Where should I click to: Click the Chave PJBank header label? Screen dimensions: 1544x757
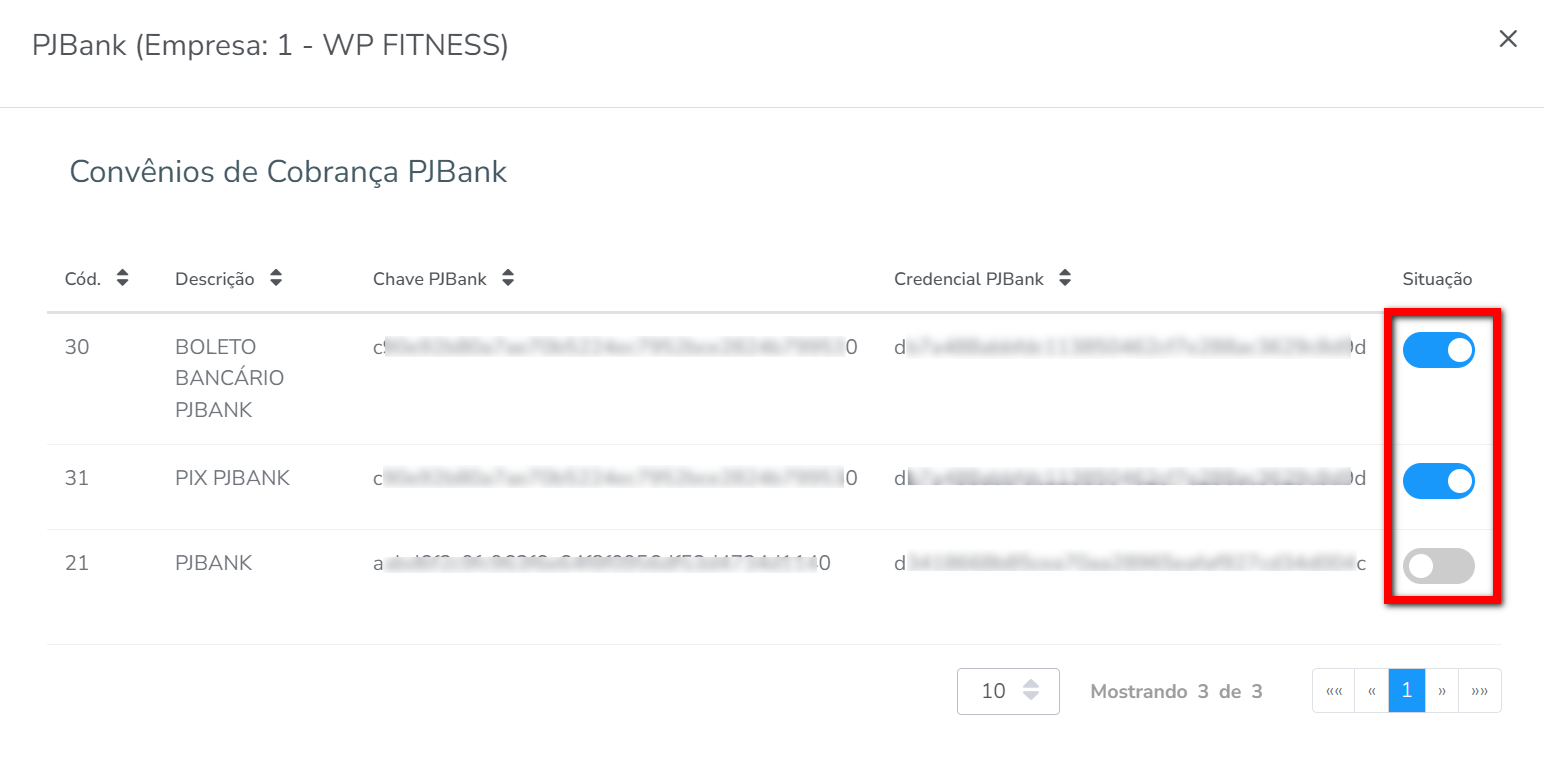click(x=430, y=279)
